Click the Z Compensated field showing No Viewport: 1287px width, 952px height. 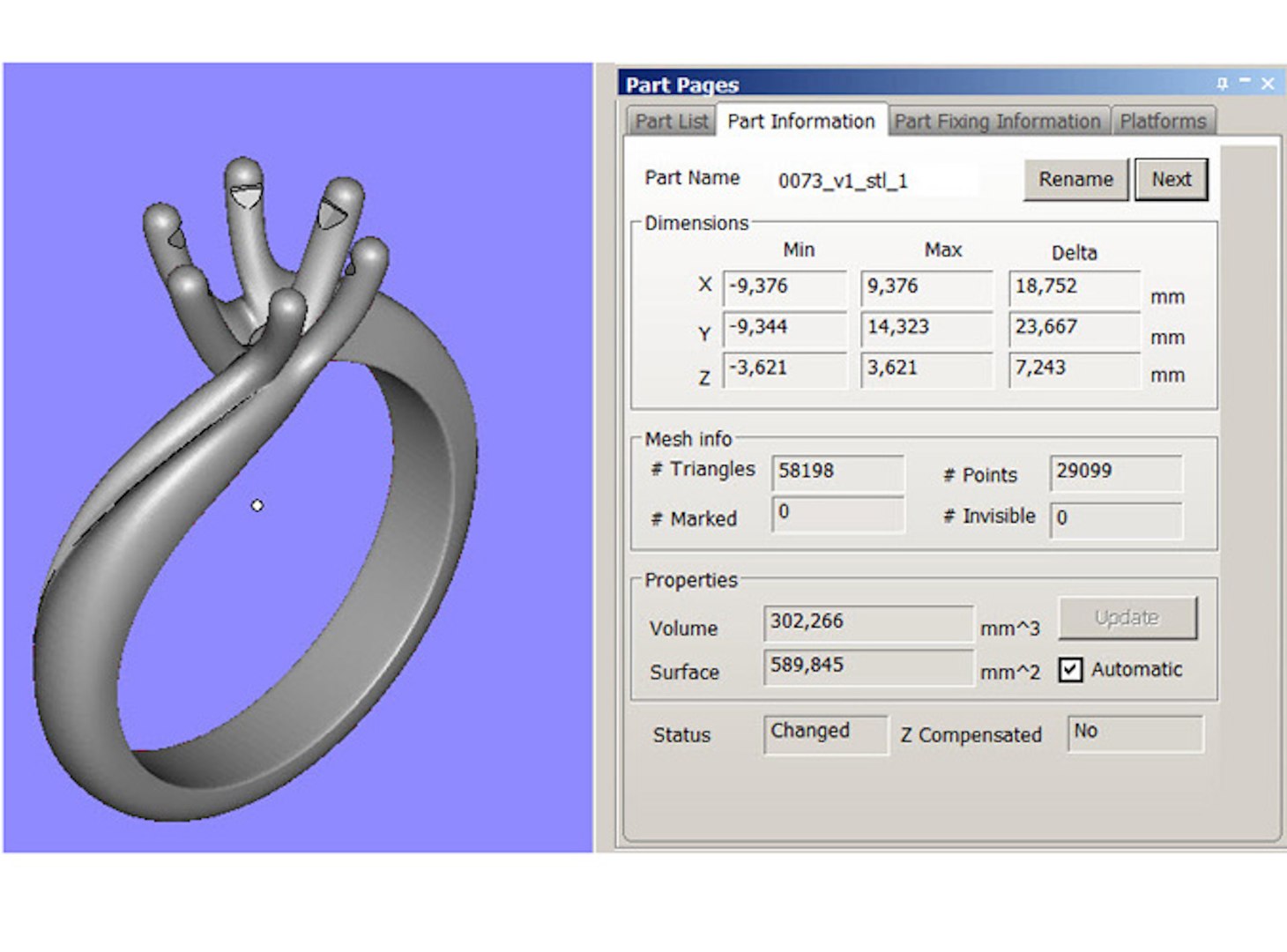[1135, 733]
